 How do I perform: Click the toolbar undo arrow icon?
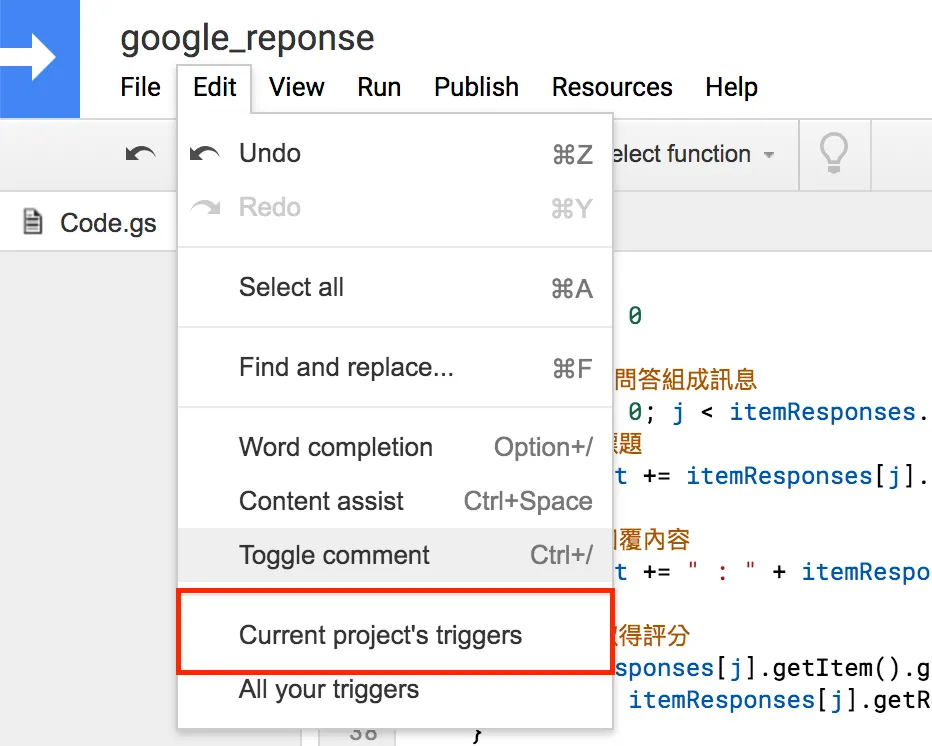(x=140, y=155)
